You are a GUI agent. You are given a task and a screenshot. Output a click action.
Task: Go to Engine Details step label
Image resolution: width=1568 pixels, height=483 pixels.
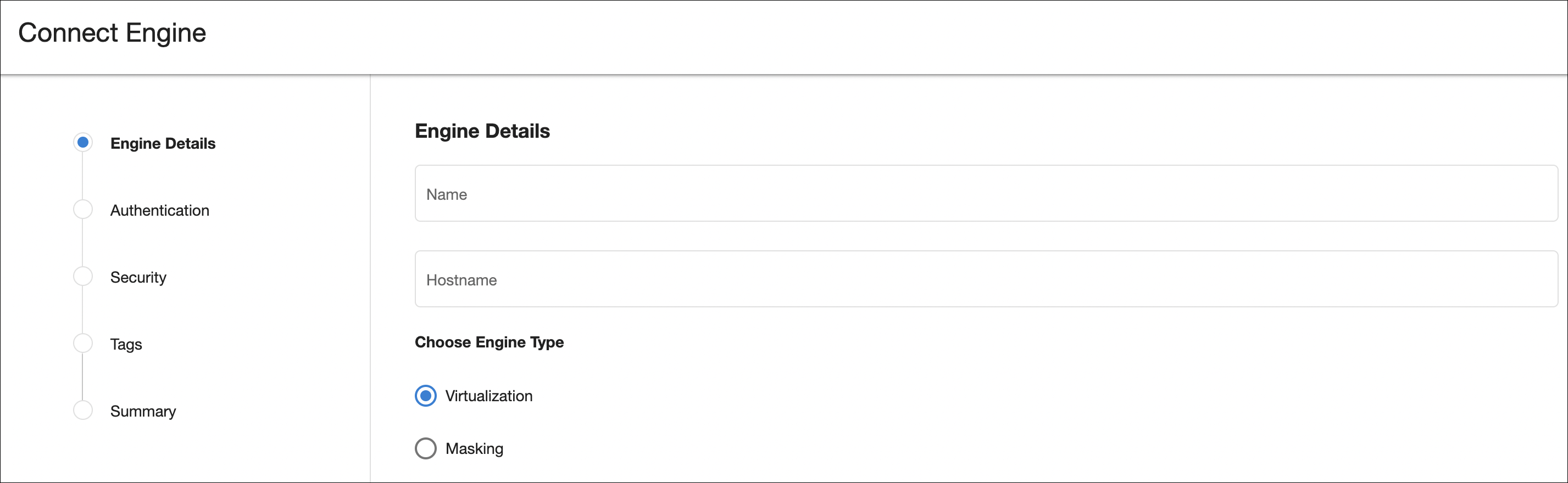163,144
